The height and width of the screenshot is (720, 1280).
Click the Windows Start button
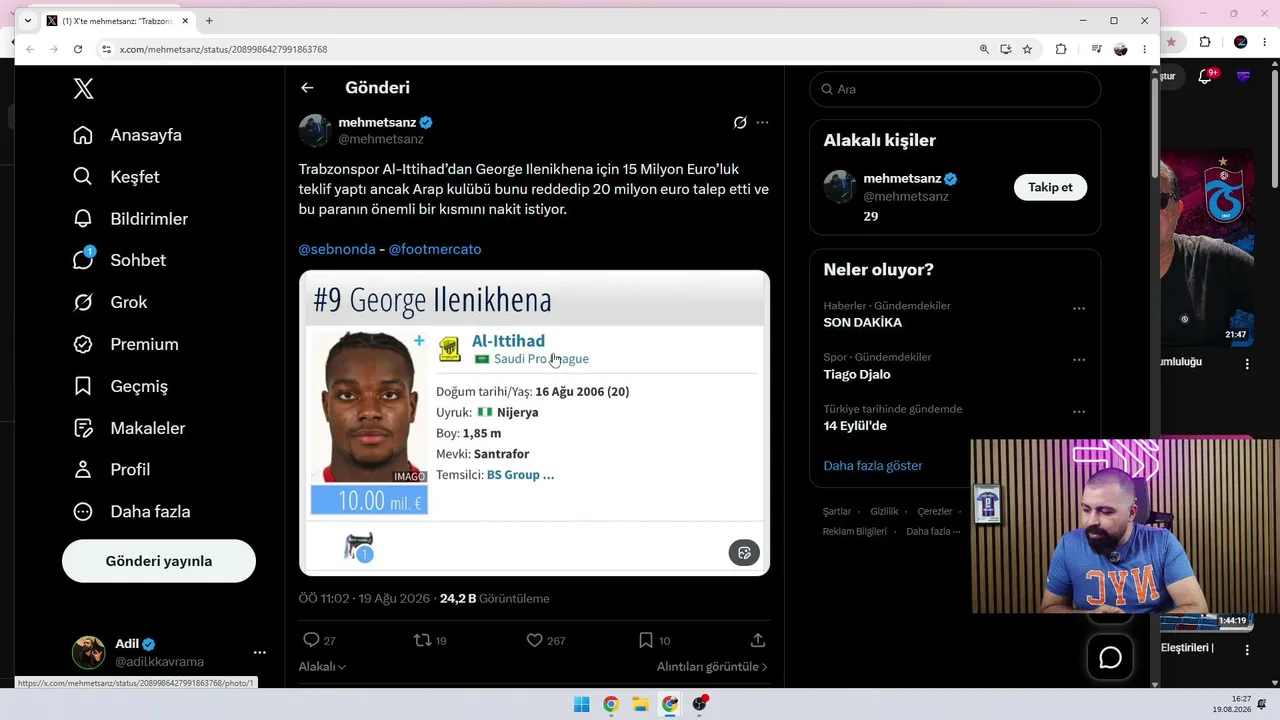(581, 704)
